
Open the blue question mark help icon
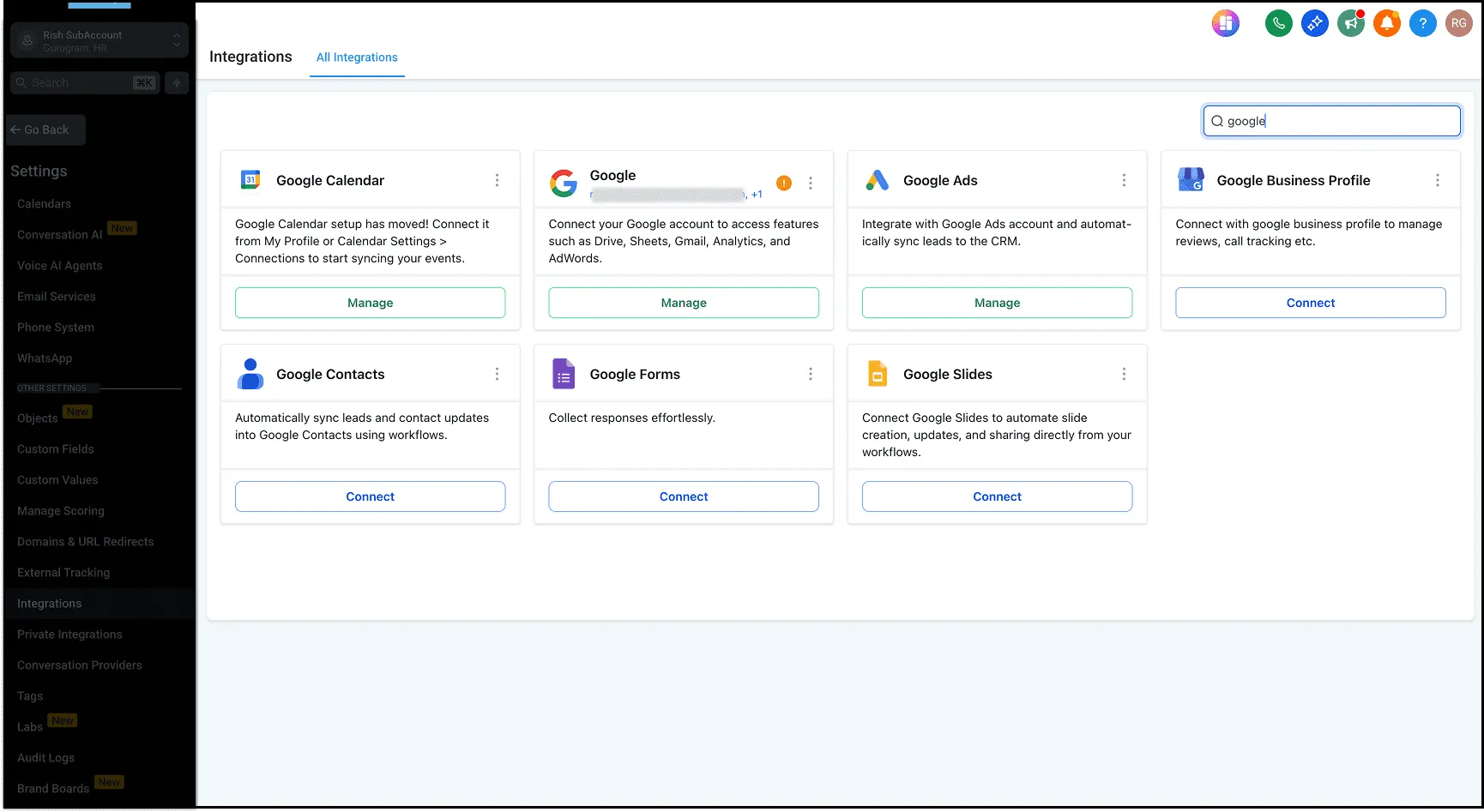point(1422,23)
